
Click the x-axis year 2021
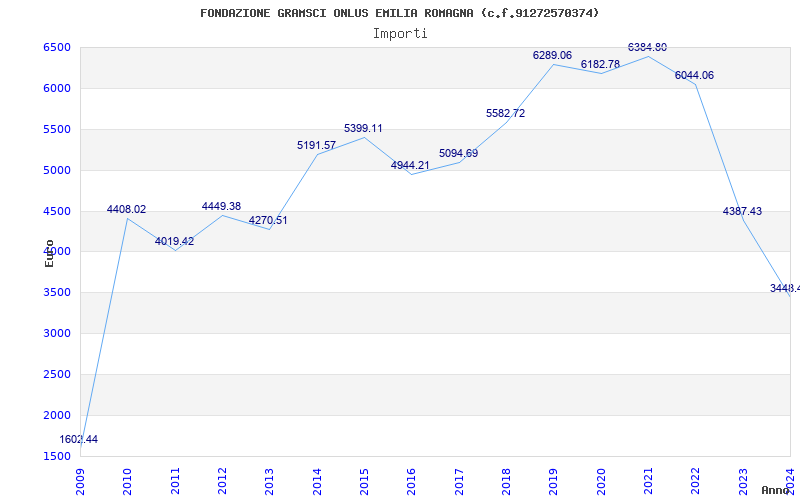pyautogui.click(x=648, y=482)
